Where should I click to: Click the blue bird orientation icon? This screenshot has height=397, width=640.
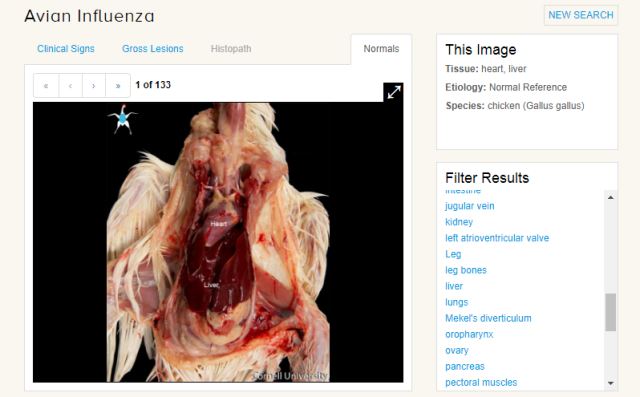pos(122,119)
